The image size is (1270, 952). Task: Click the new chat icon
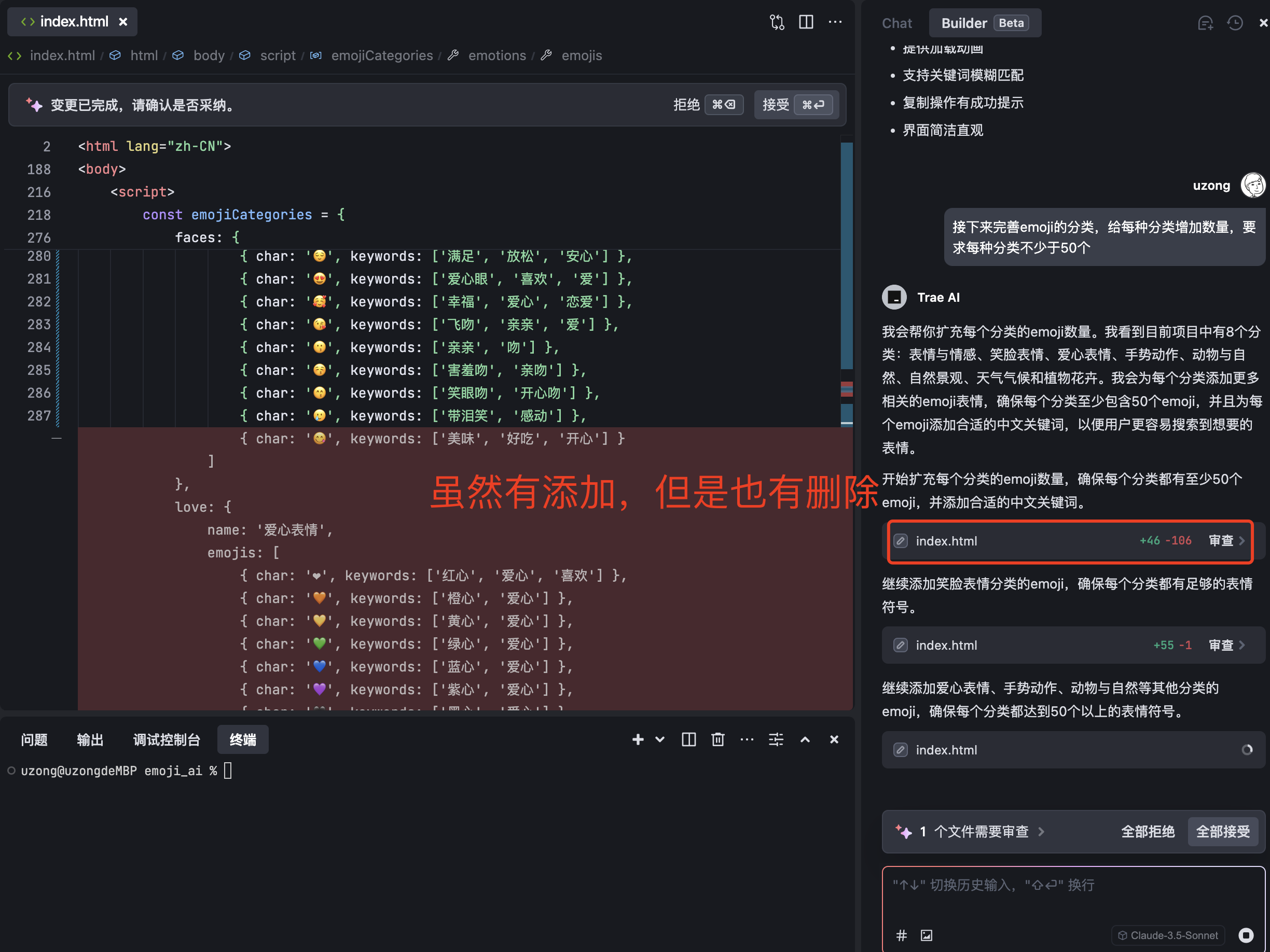click(x=1205, y=23)
